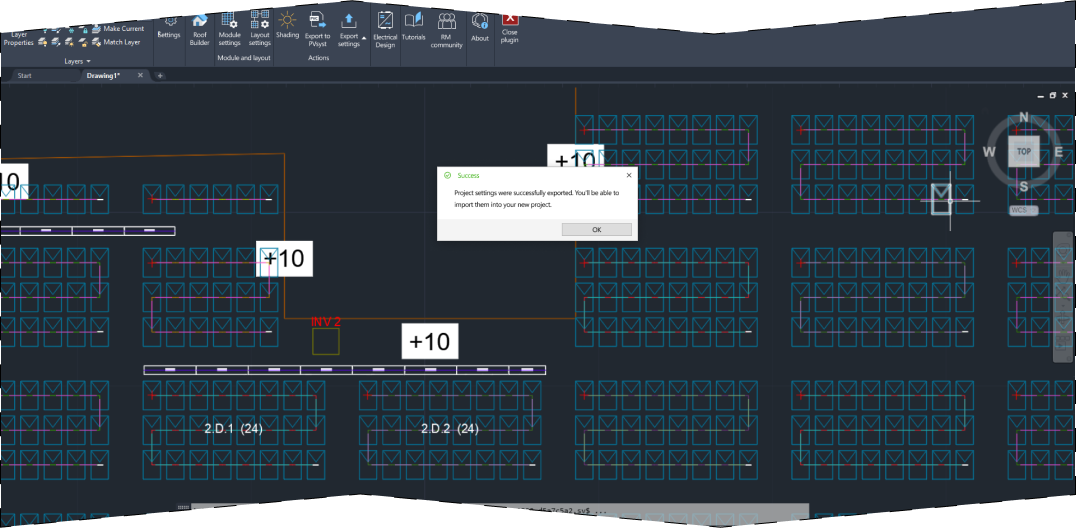Click the Actions panel title

318,58
